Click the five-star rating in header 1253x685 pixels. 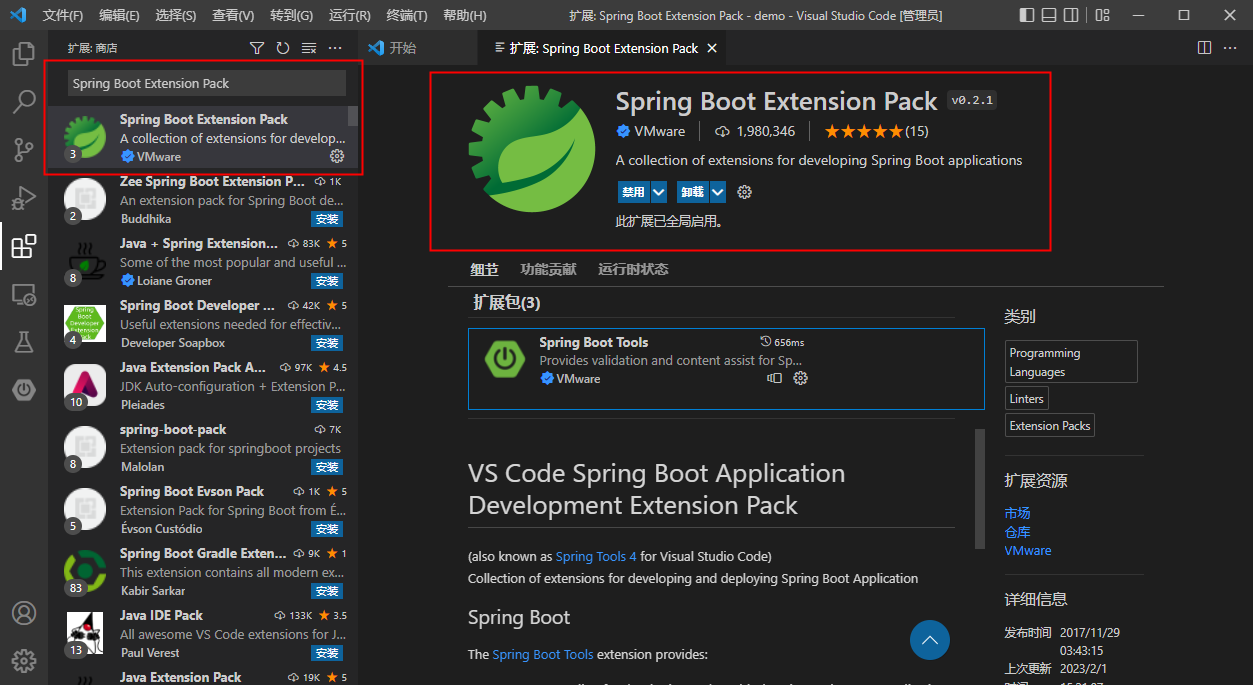point(864,131)
